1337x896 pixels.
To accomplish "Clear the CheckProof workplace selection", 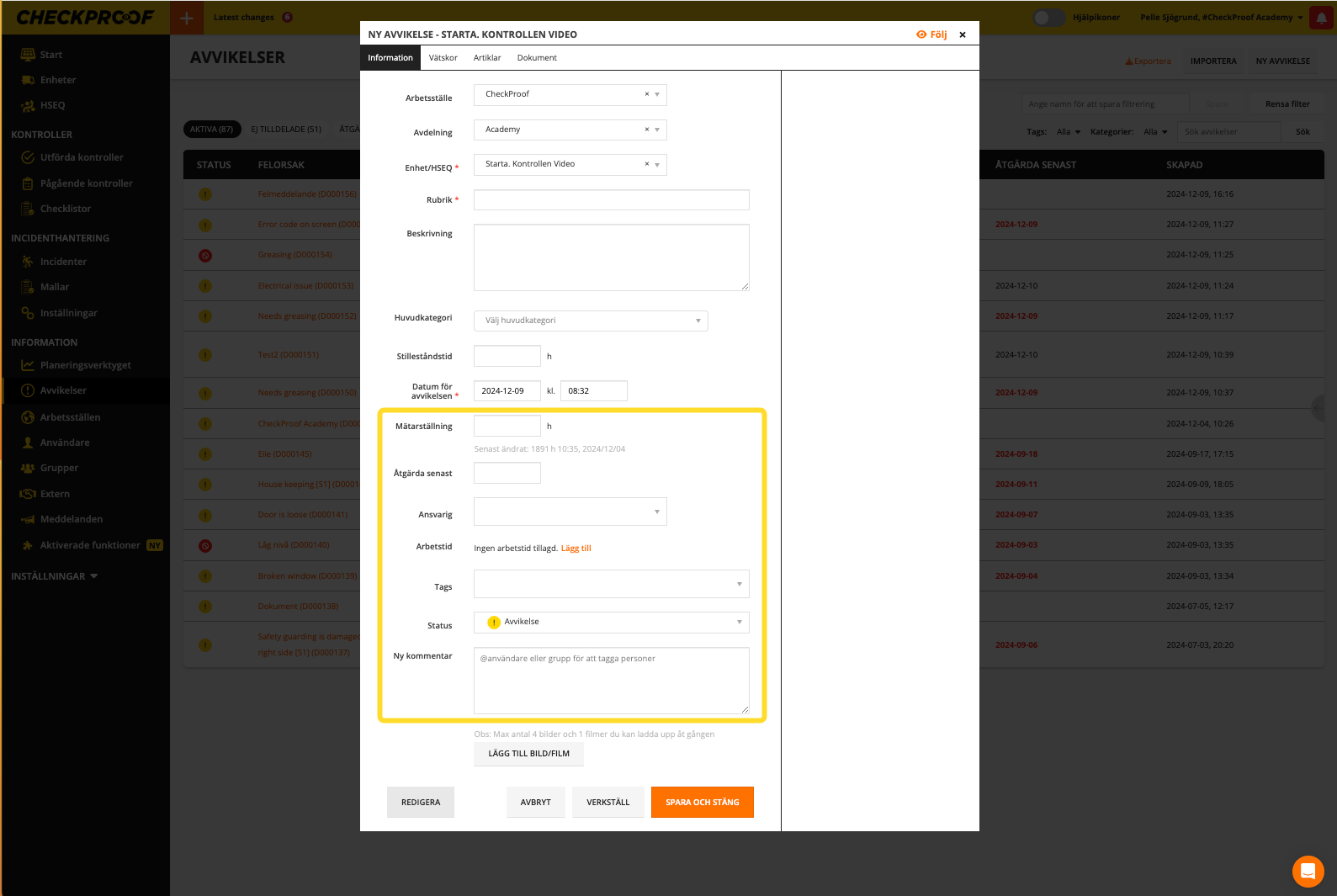I will [x=646, y=94].
